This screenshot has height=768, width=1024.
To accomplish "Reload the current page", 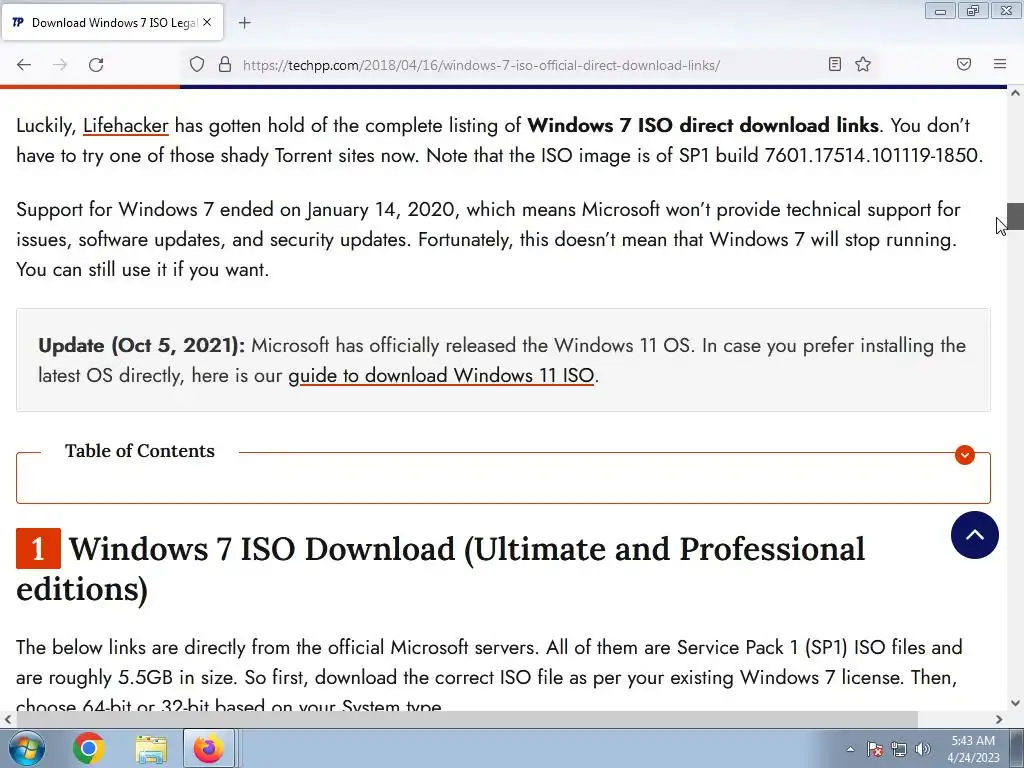I will (x=96, y=65).
